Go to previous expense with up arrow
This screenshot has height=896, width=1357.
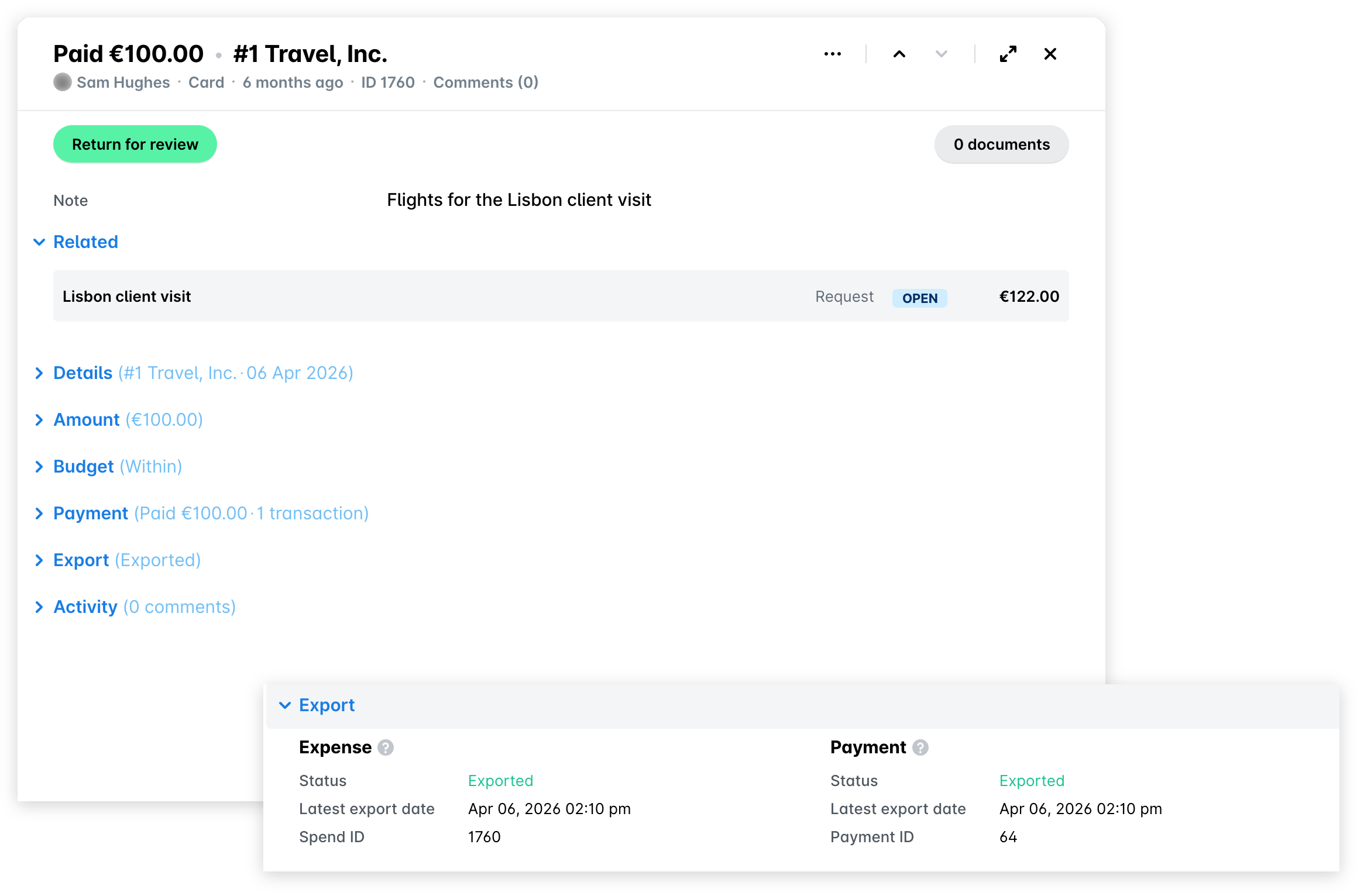coord(899,54)
